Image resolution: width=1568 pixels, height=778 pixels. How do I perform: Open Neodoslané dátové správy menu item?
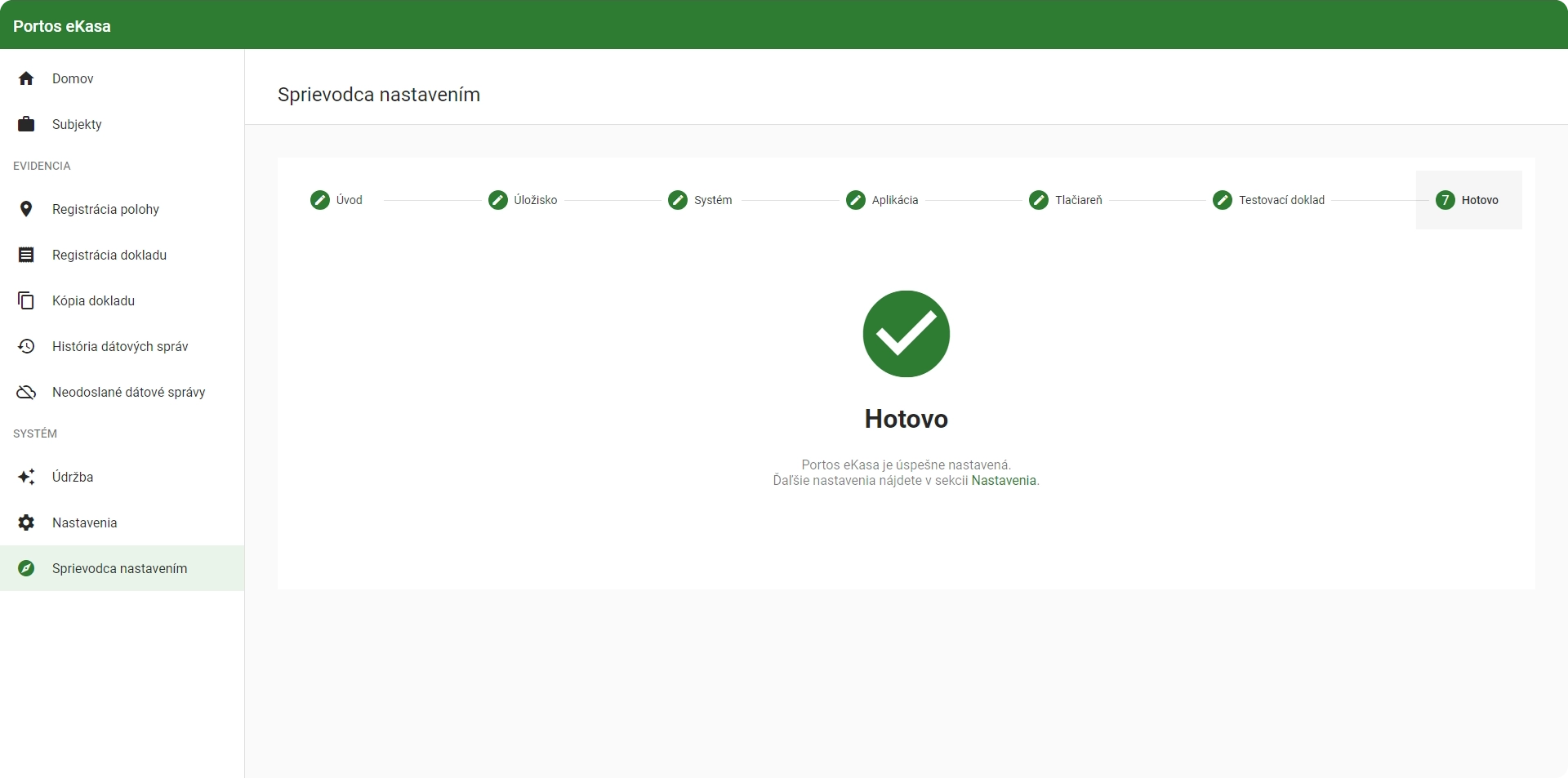(x=122, y=392)
